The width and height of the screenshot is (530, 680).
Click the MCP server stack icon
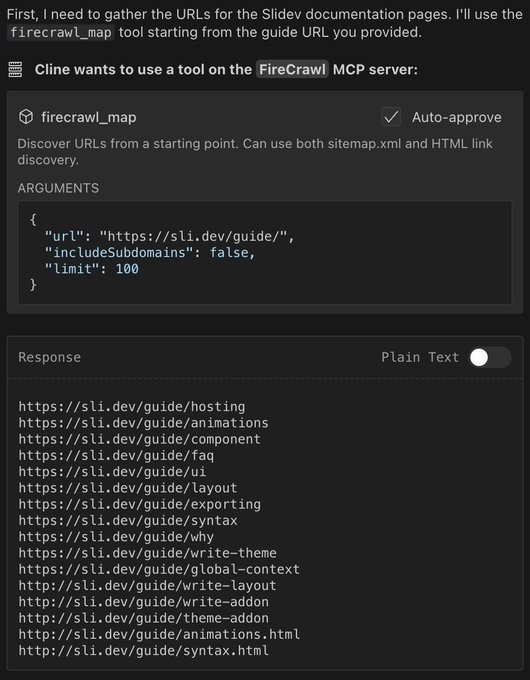click(x=15, y=69)
